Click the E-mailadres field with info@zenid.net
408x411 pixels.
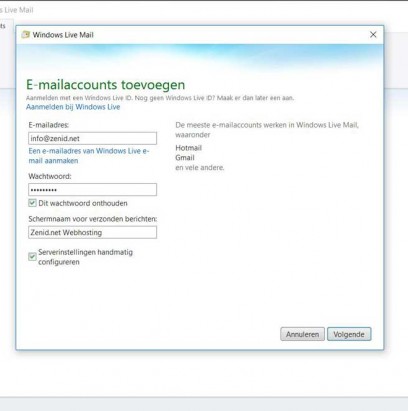(x=92, y=138)
